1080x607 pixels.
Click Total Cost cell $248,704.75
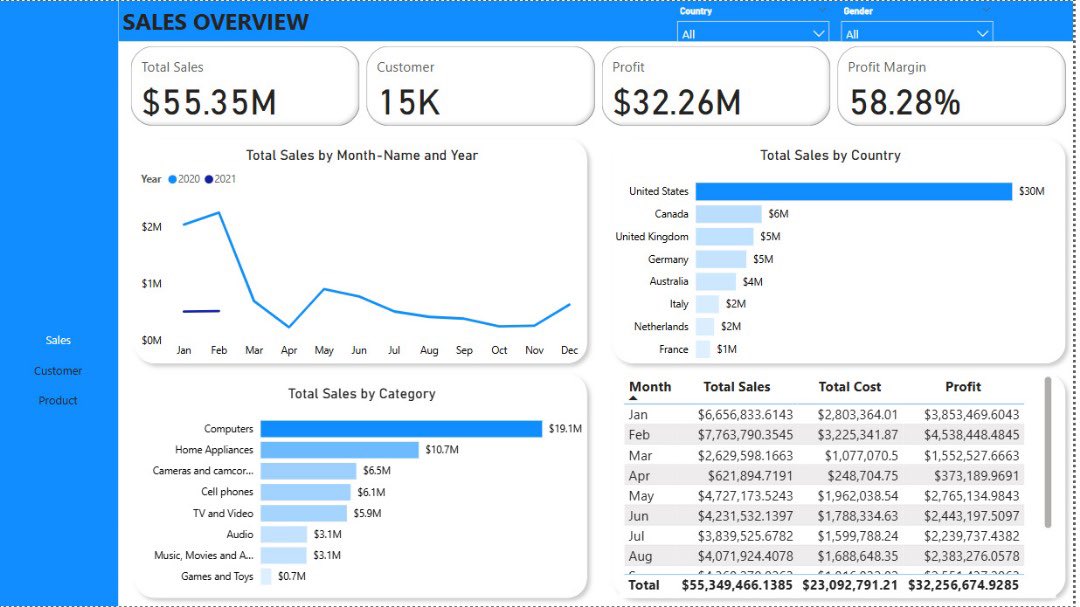coord(861,475)
